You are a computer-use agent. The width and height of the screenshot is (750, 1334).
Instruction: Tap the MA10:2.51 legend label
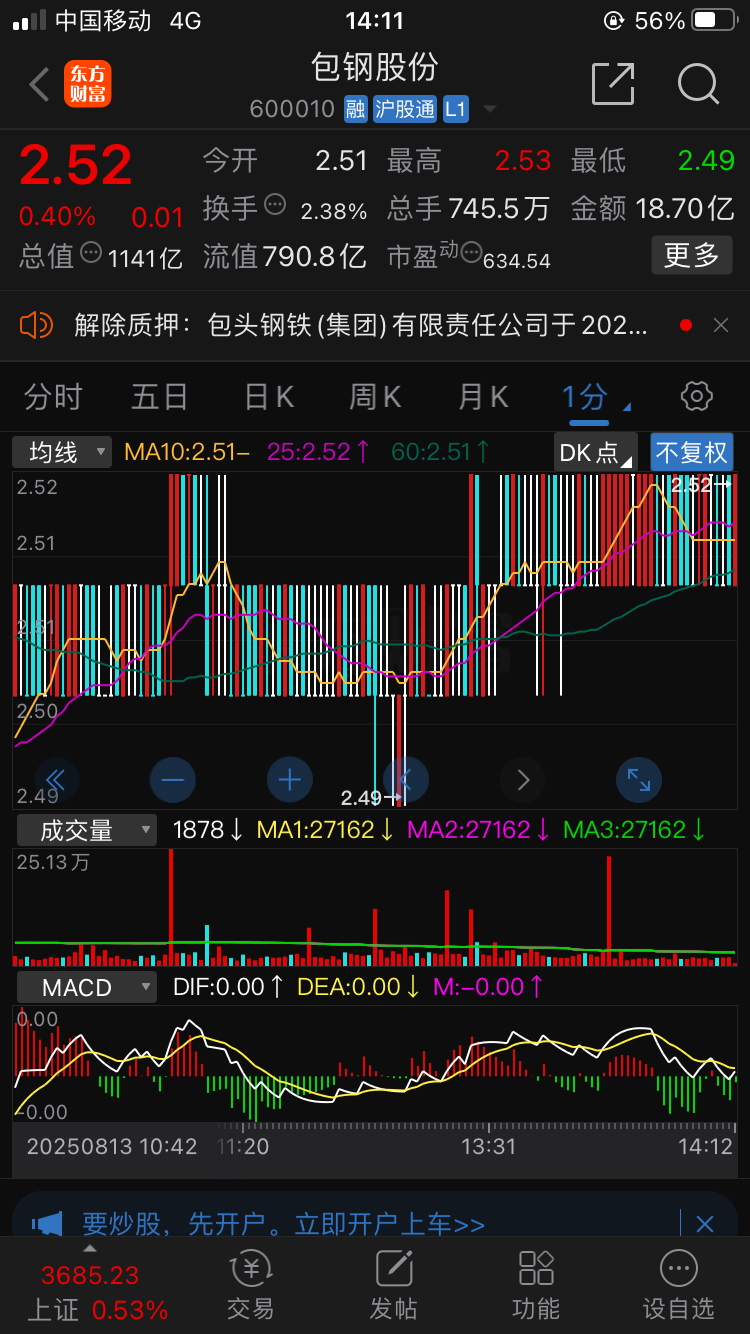click(186, 452)
